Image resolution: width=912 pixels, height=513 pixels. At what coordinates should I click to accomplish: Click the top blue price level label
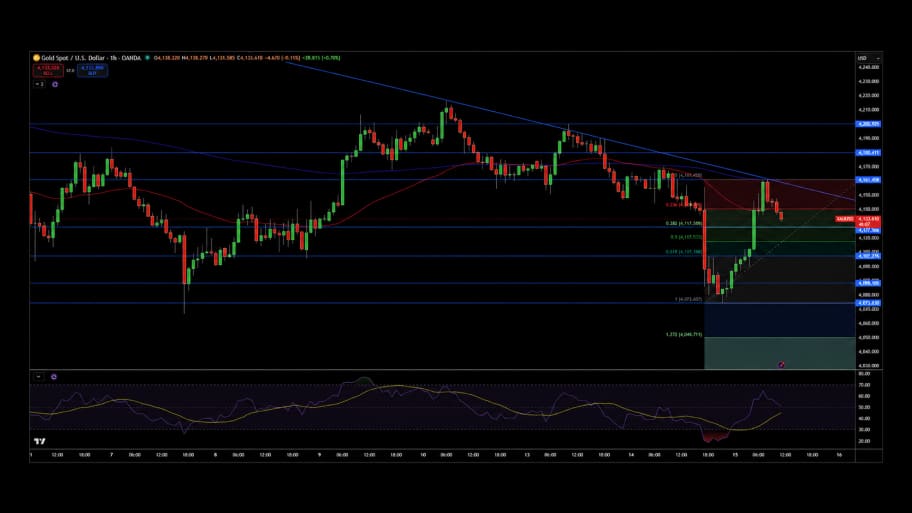point(868,124)
